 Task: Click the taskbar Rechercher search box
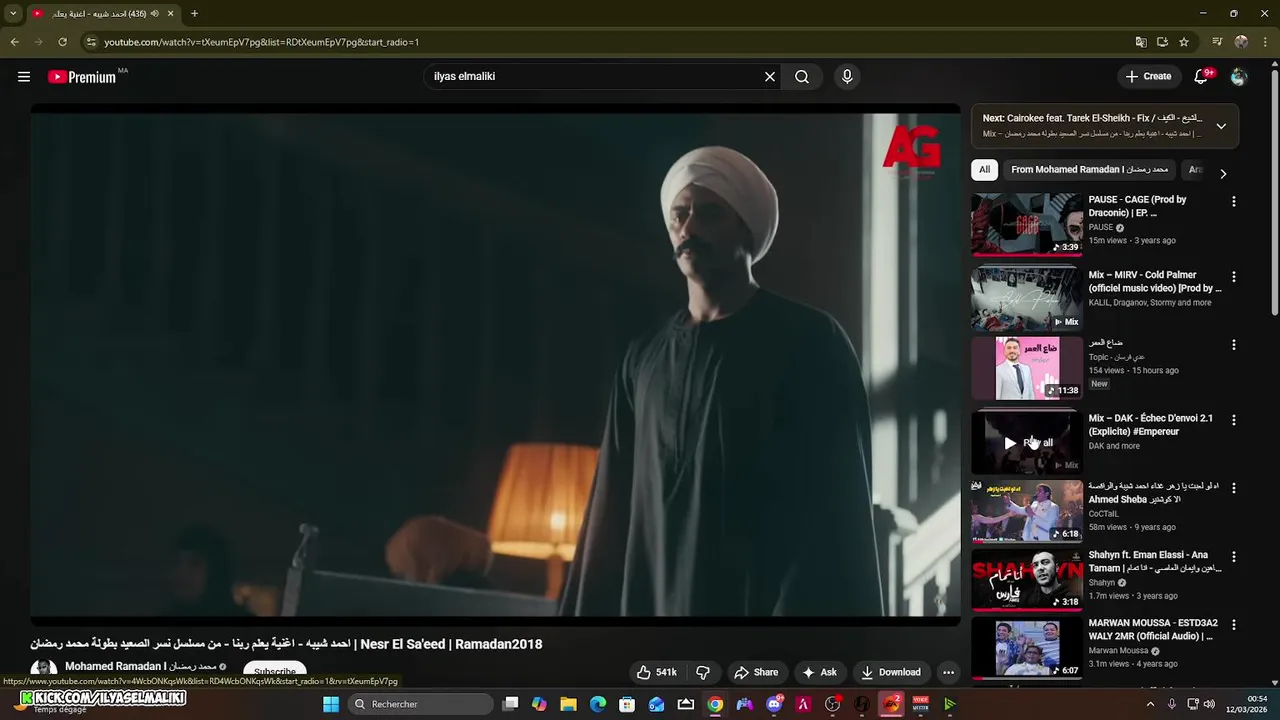420,704
